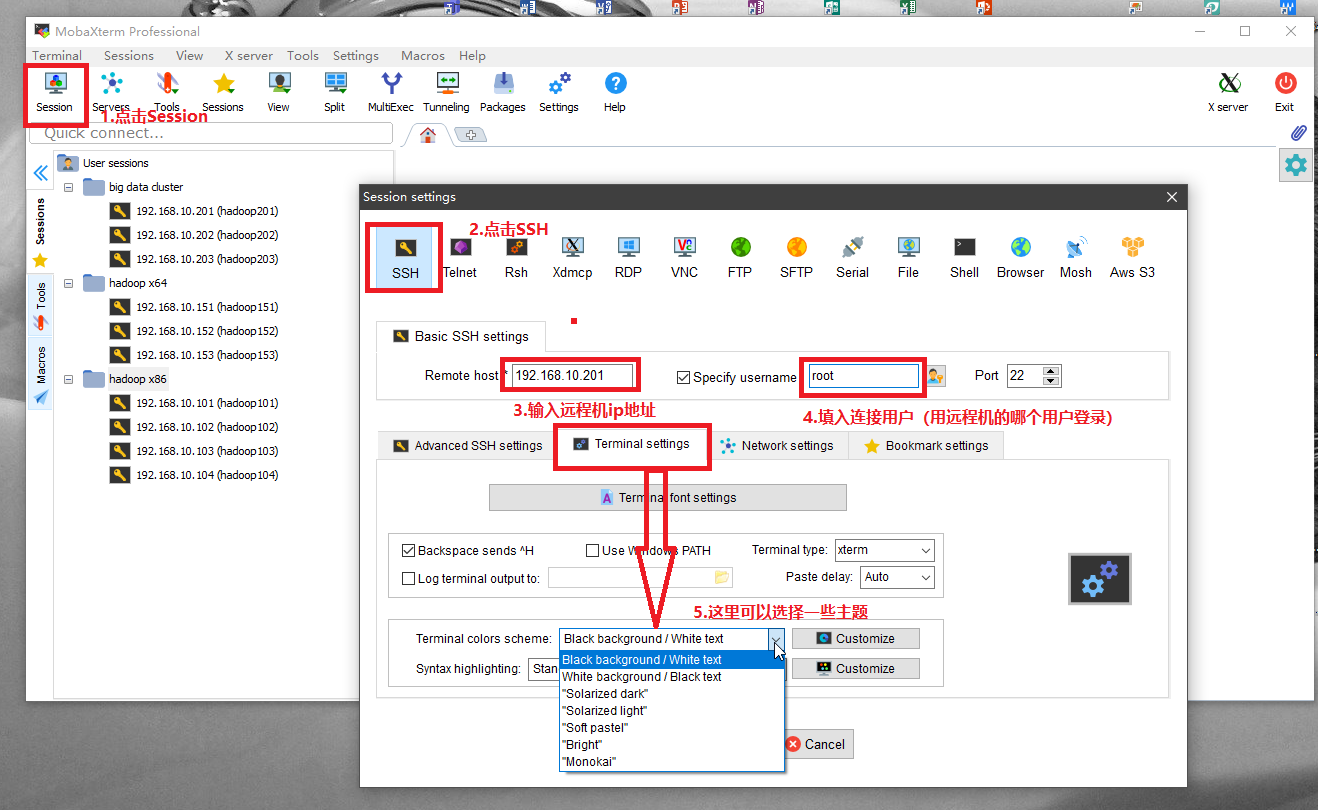Launch the MultiExec toolbar icon
The height and width of the screenshot is (810, 1318).
point(391,92)
